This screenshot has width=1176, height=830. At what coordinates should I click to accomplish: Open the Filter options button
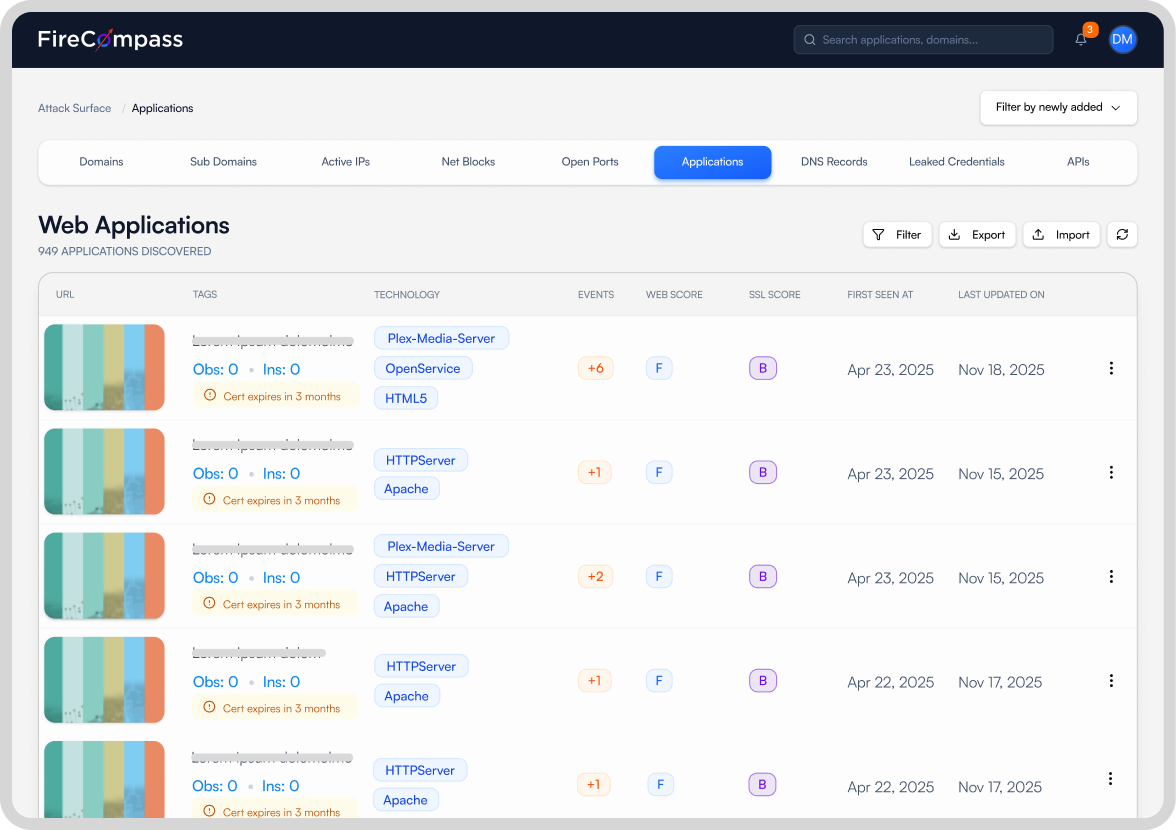coord(897,235)
